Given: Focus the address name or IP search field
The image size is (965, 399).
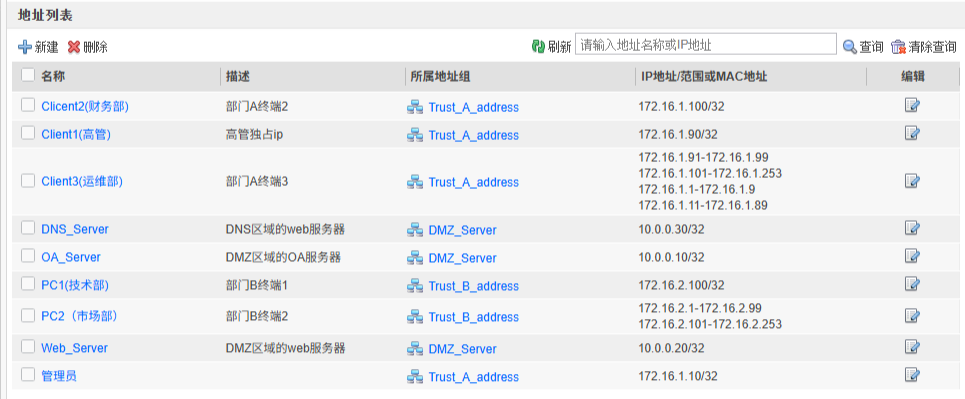Looking at the screenshot, I should pos(705,45).
